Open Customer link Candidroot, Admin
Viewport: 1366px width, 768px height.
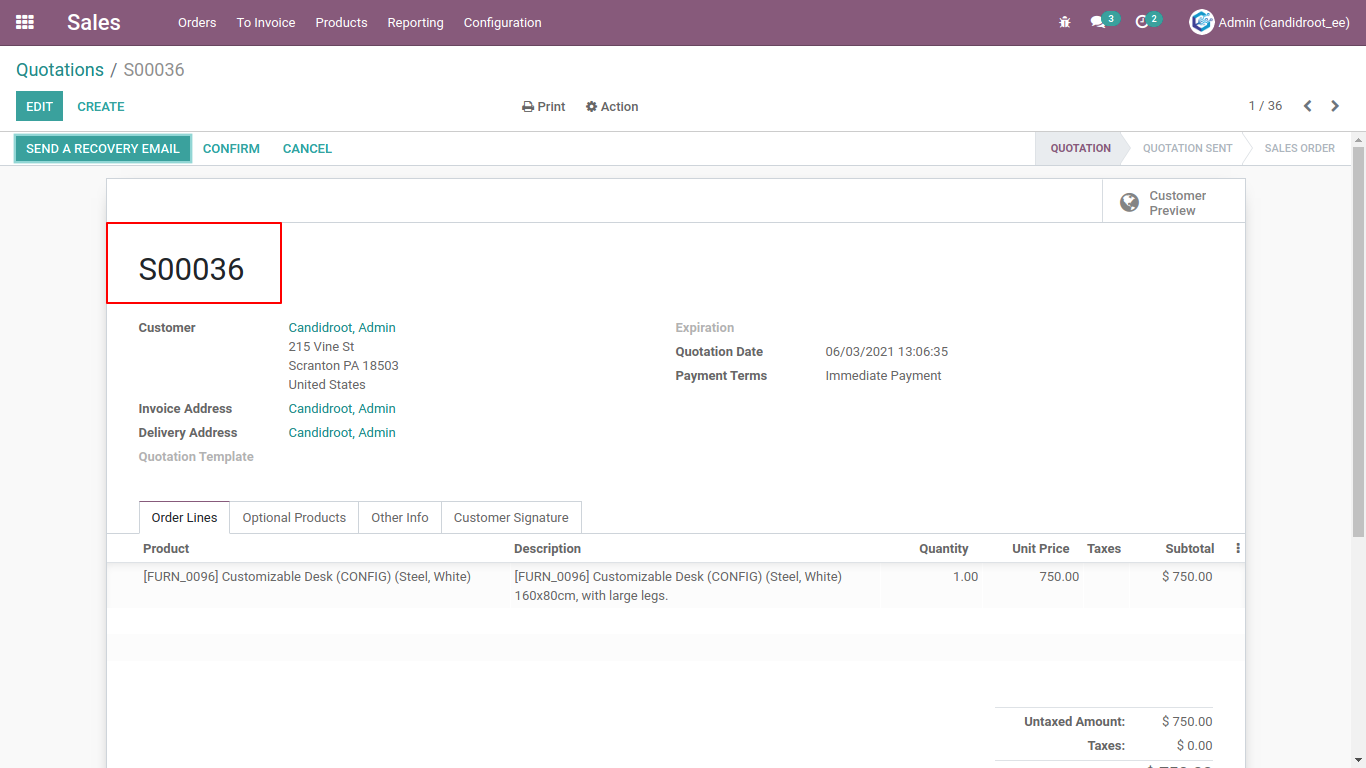click(342, 328)
